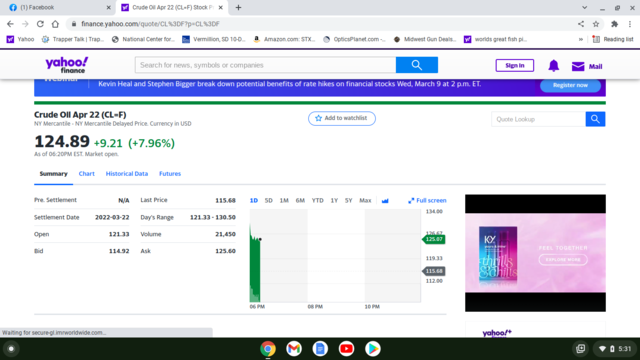The width and height of the screenshot is (640, 360).
Task: Switch to the Futures tab
Action: 170,173
